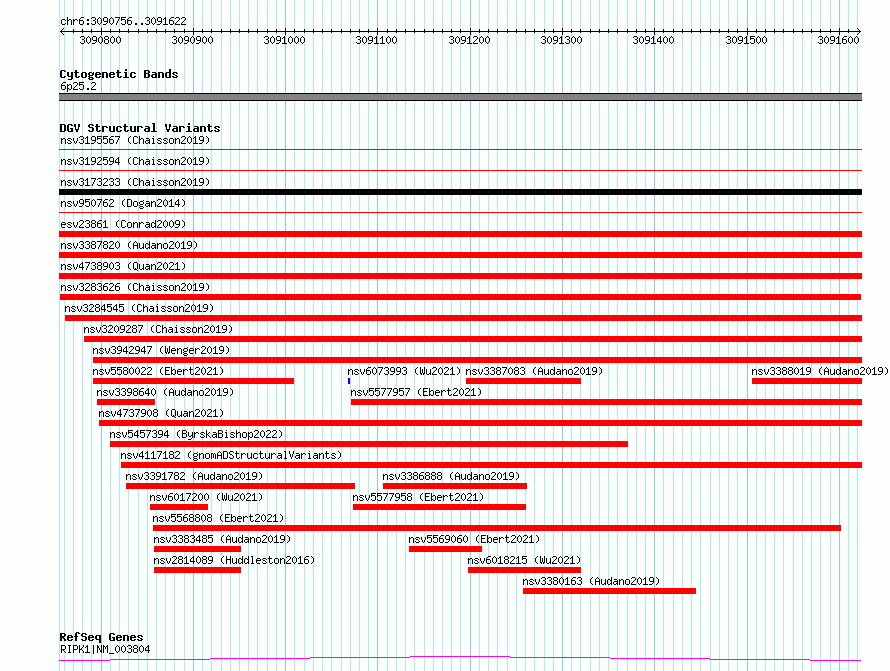Select variant nsv3209287 (Chaisson2019)
890x671 pixels.
pyautogui.click(x=158, y=329)
